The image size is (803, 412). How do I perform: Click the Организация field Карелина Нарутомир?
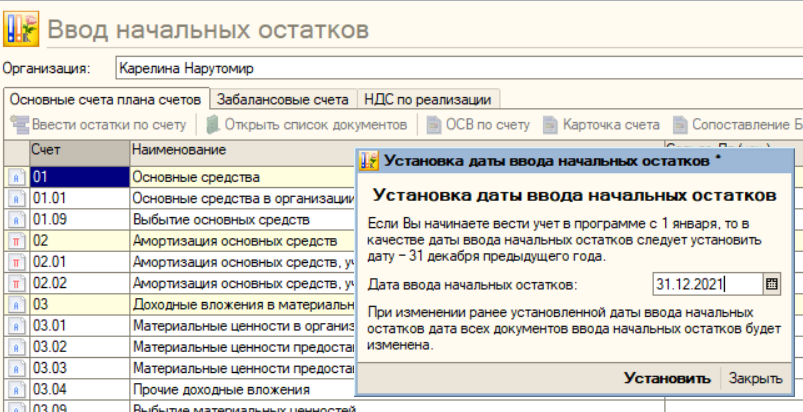[x=459, y=68]
